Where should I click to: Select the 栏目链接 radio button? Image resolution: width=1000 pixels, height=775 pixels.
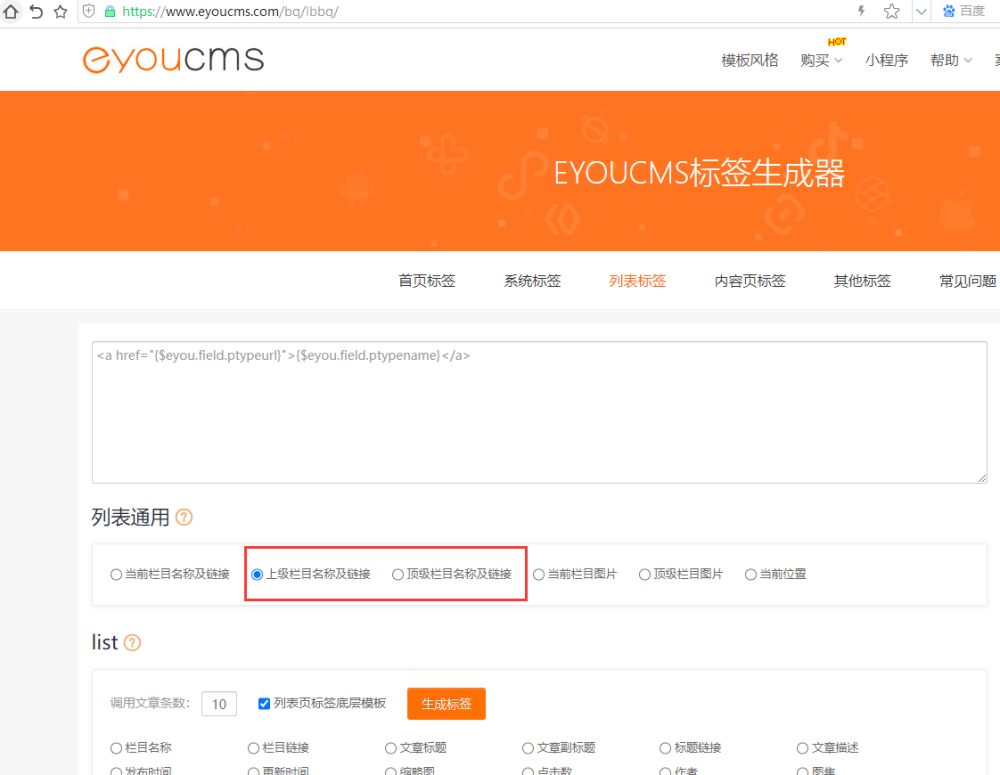(x=253, y=748)
